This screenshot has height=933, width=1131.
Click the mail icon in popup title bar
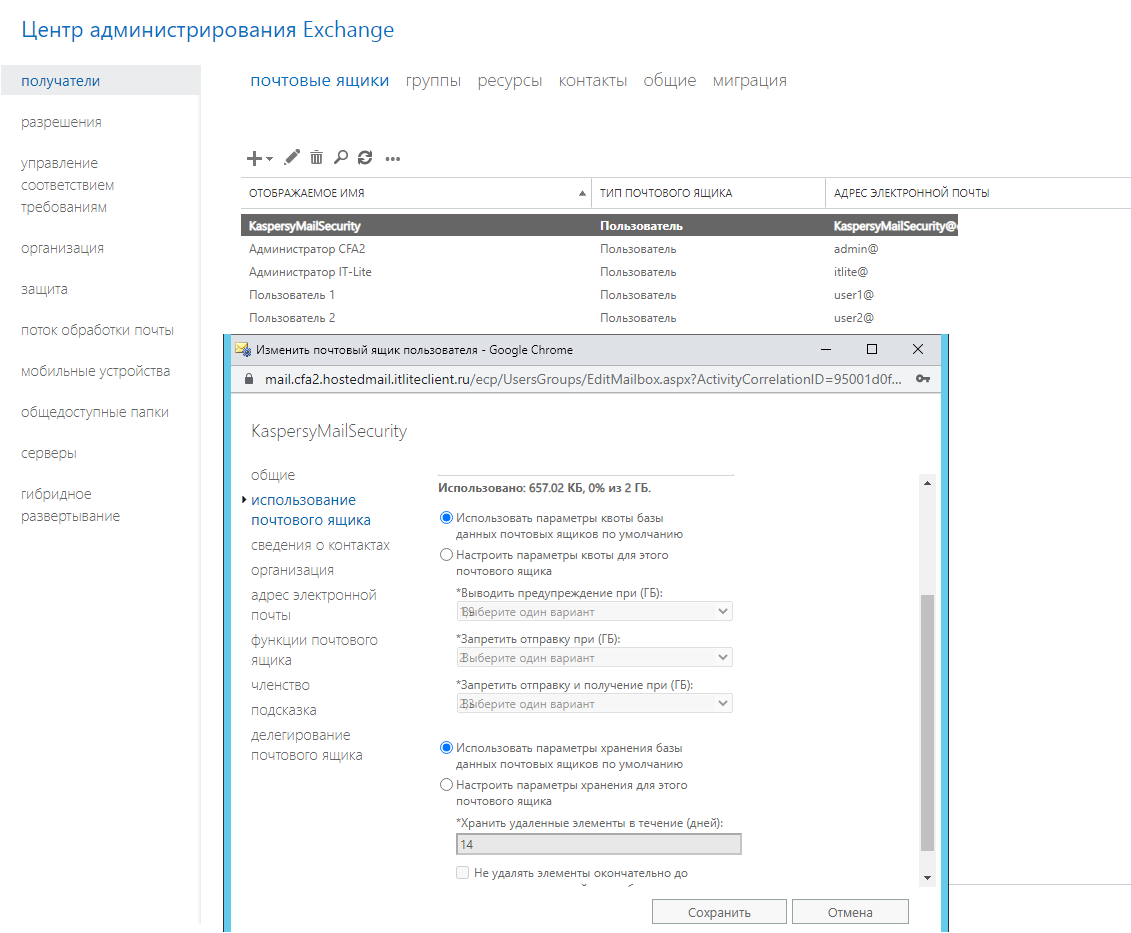pyautogui.click(x=242, y=350)
